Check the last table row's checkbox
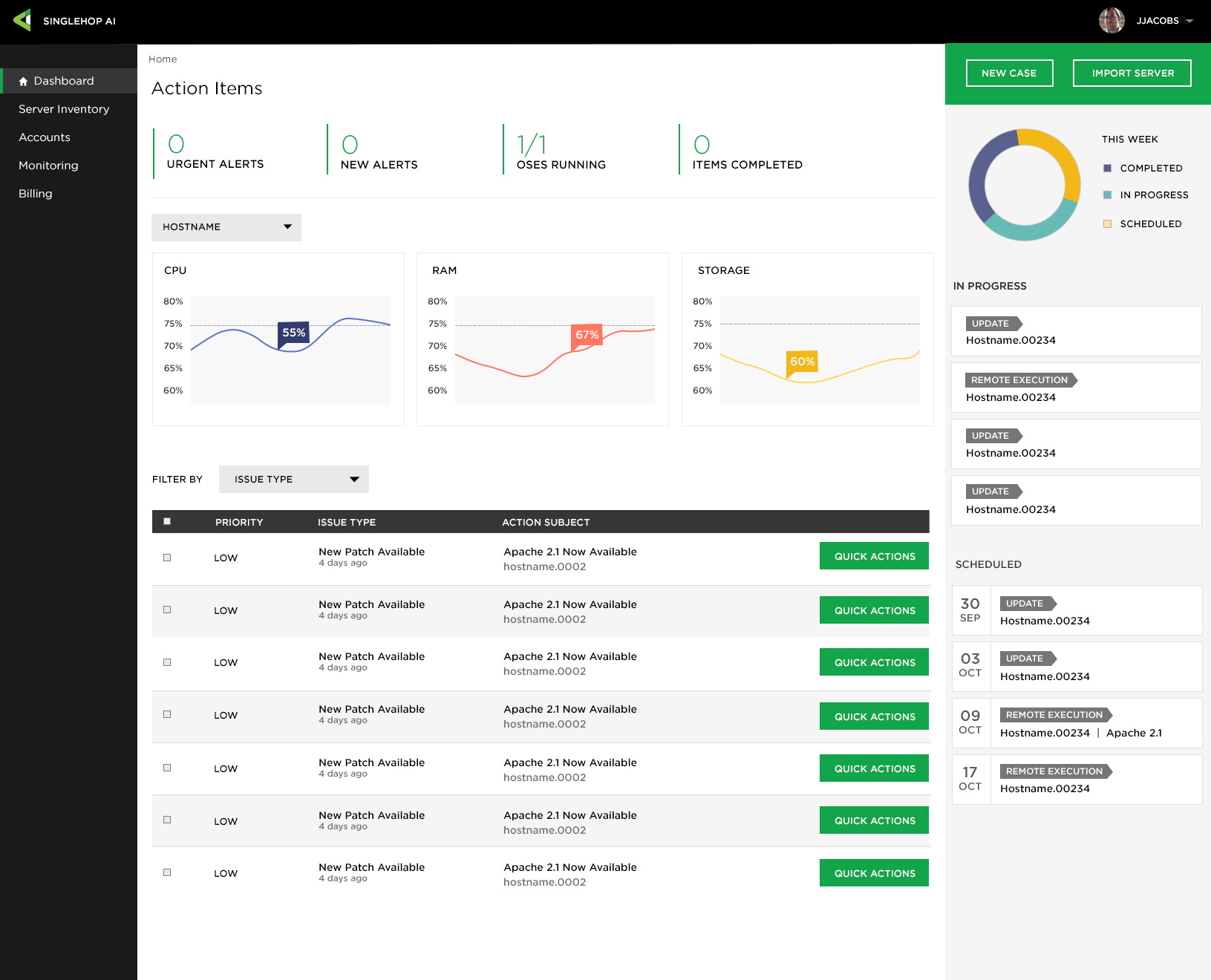Image resolution: width=1211 pixels, height=980 pixels. [x=167, y=872]
